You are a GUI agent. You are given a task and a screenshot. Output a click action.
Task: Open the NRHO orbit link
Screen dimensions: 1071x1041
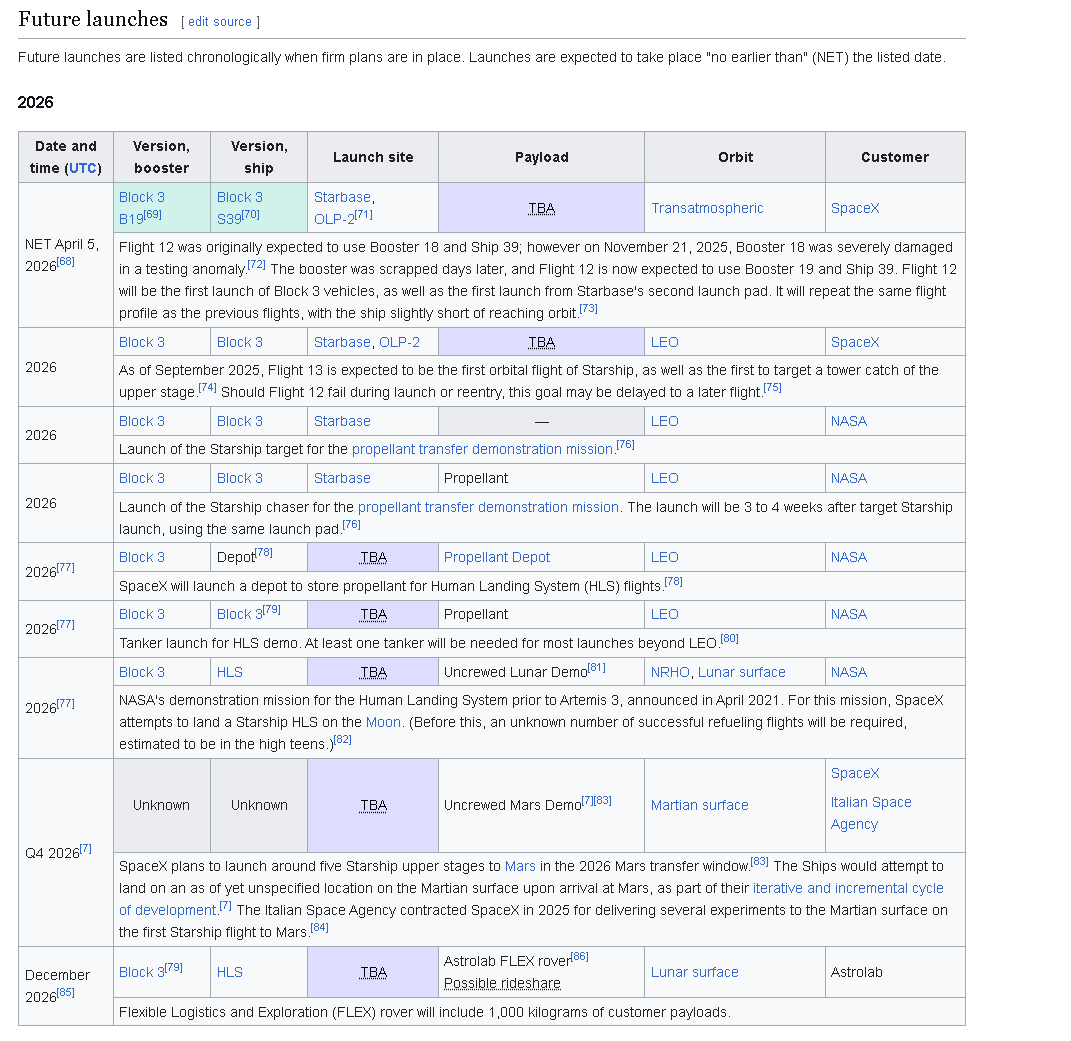[670, 672]
